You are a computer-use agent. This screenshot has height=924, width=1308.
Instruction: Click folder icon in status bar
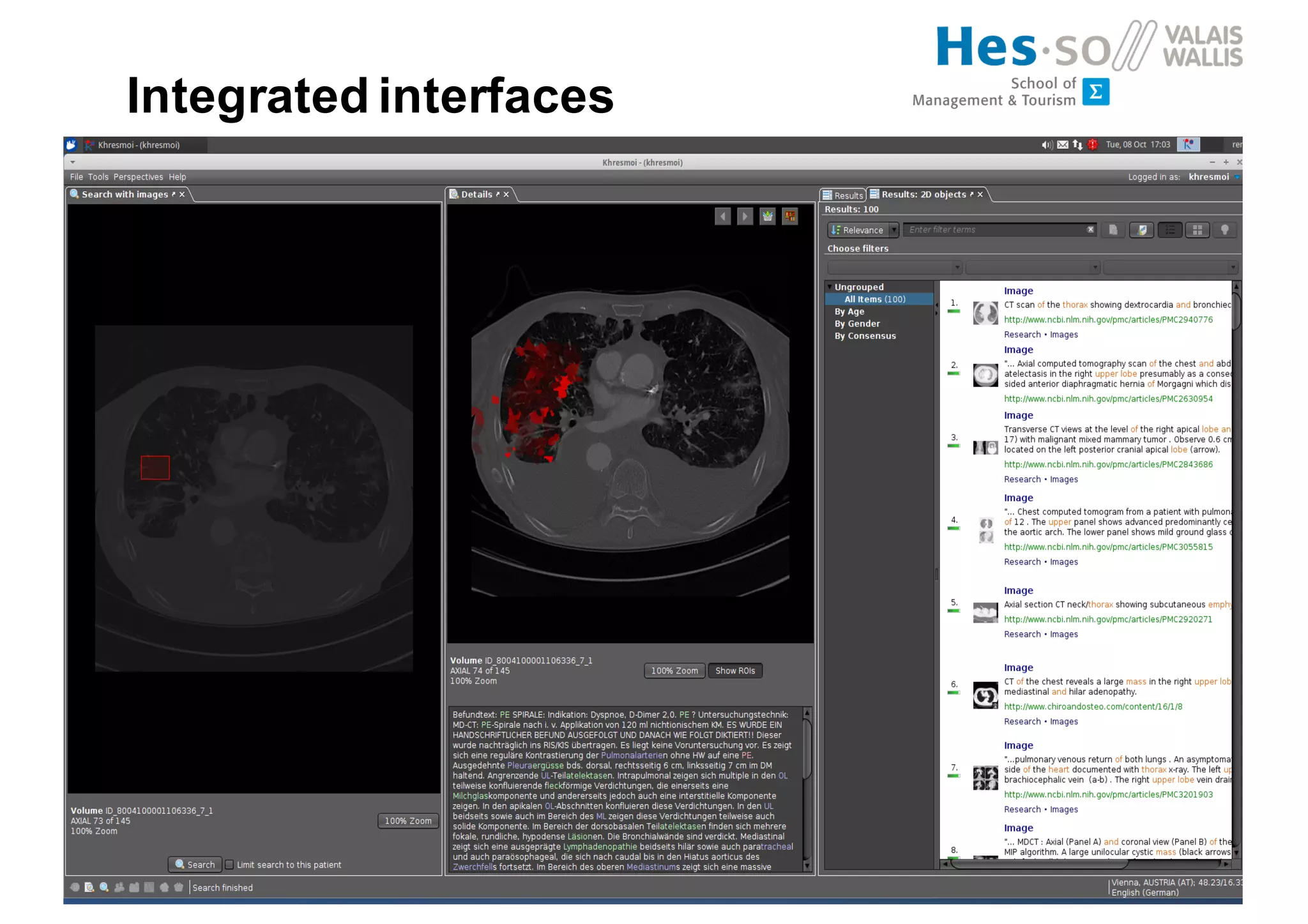[x=134, y=887]
